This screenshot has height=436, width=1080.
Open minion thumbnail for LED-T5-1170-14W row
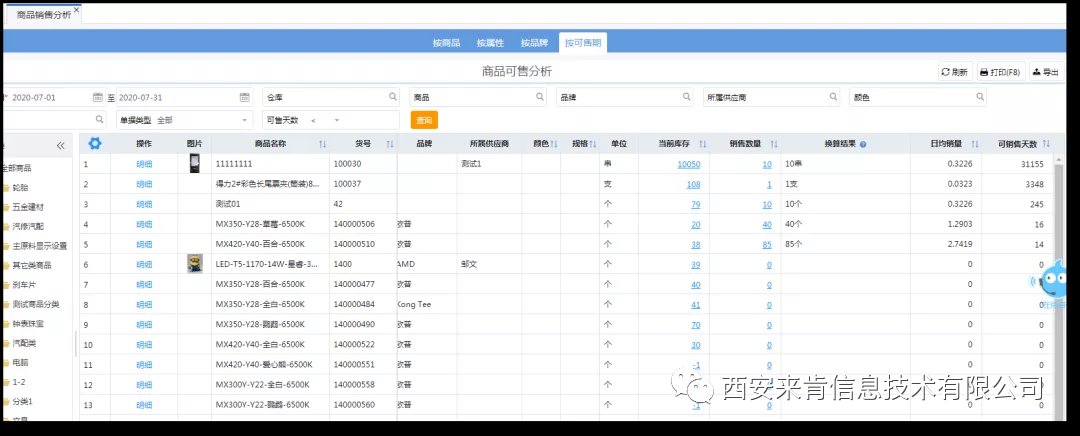(195, 264)
